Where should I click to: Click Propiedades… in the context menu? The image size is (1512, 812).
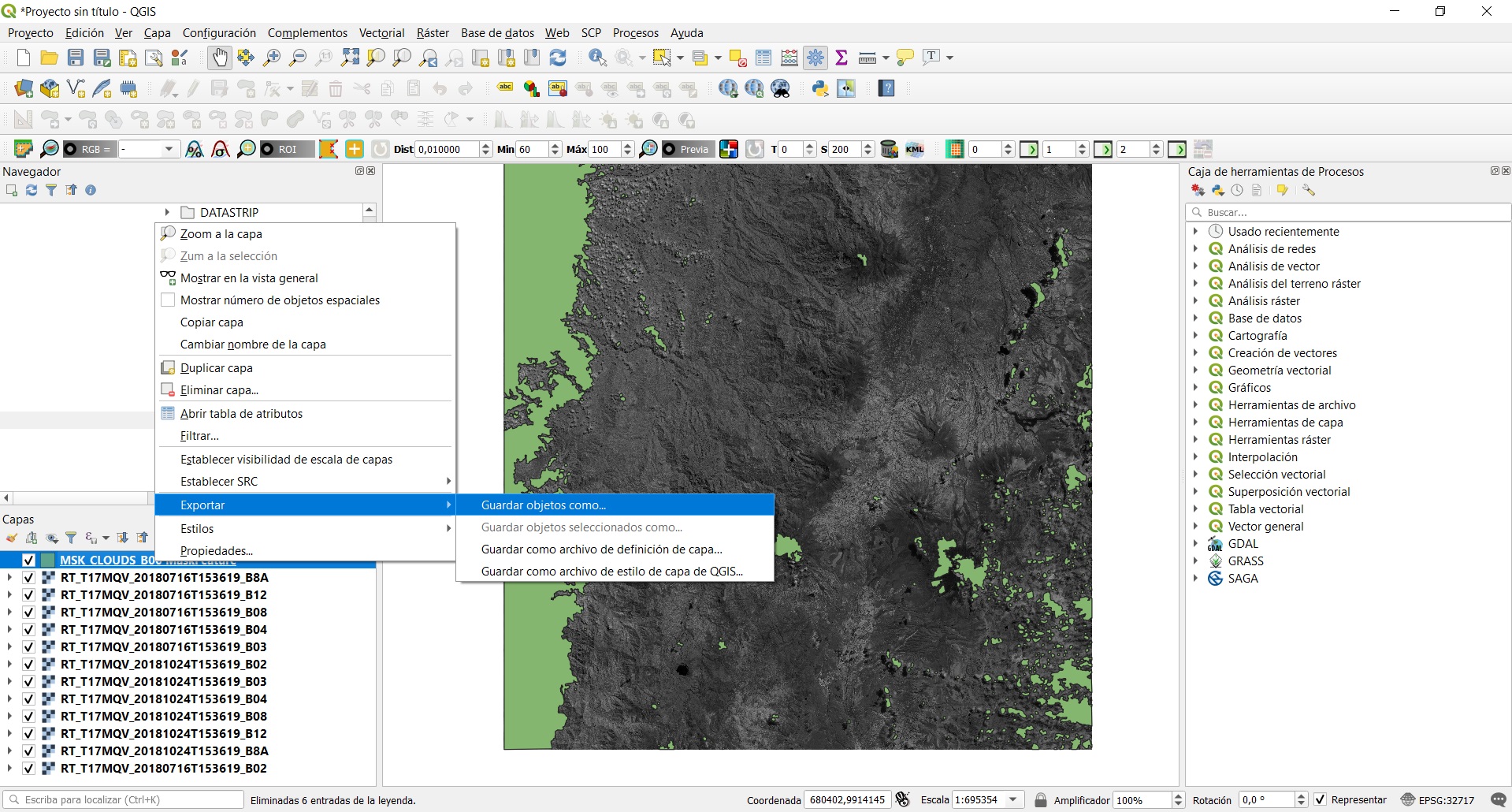217,551
